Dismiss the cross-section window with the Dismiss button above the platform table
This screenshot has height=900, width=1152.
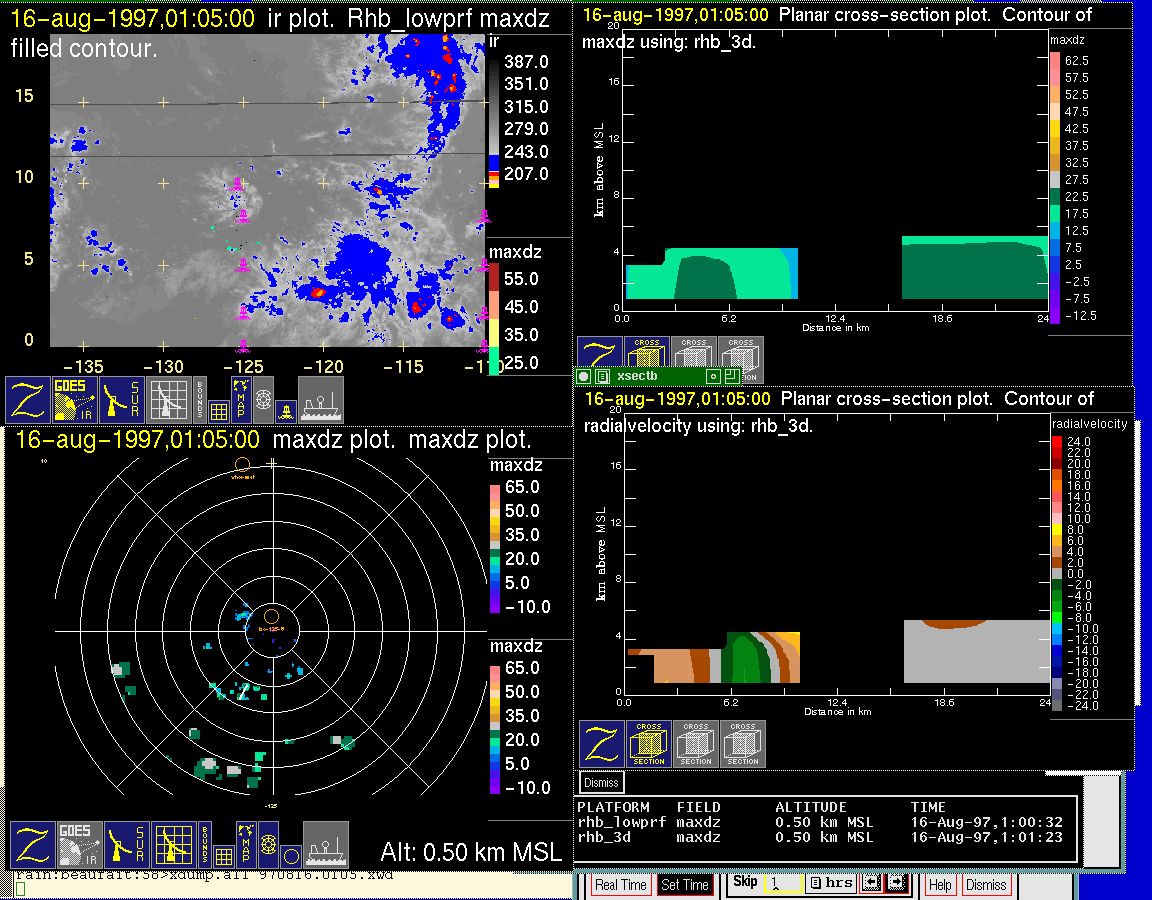[x=602, y=782]
